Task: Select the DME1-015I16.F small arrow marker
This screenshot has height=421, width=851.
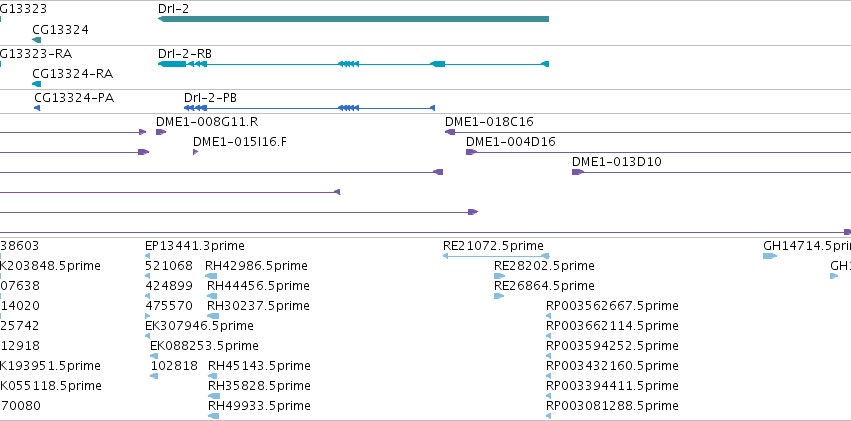Action: [195, 152]
